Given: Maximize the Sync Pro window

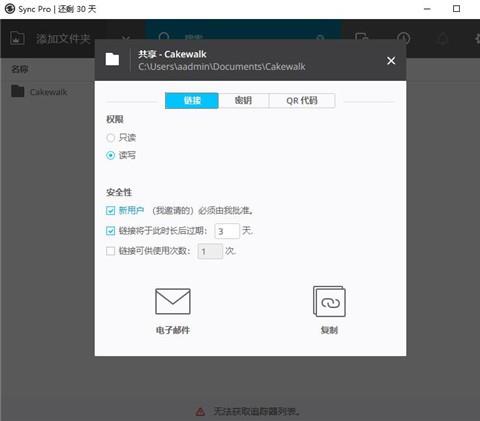Looking at the screenshot, I should (x=456, y=9).
